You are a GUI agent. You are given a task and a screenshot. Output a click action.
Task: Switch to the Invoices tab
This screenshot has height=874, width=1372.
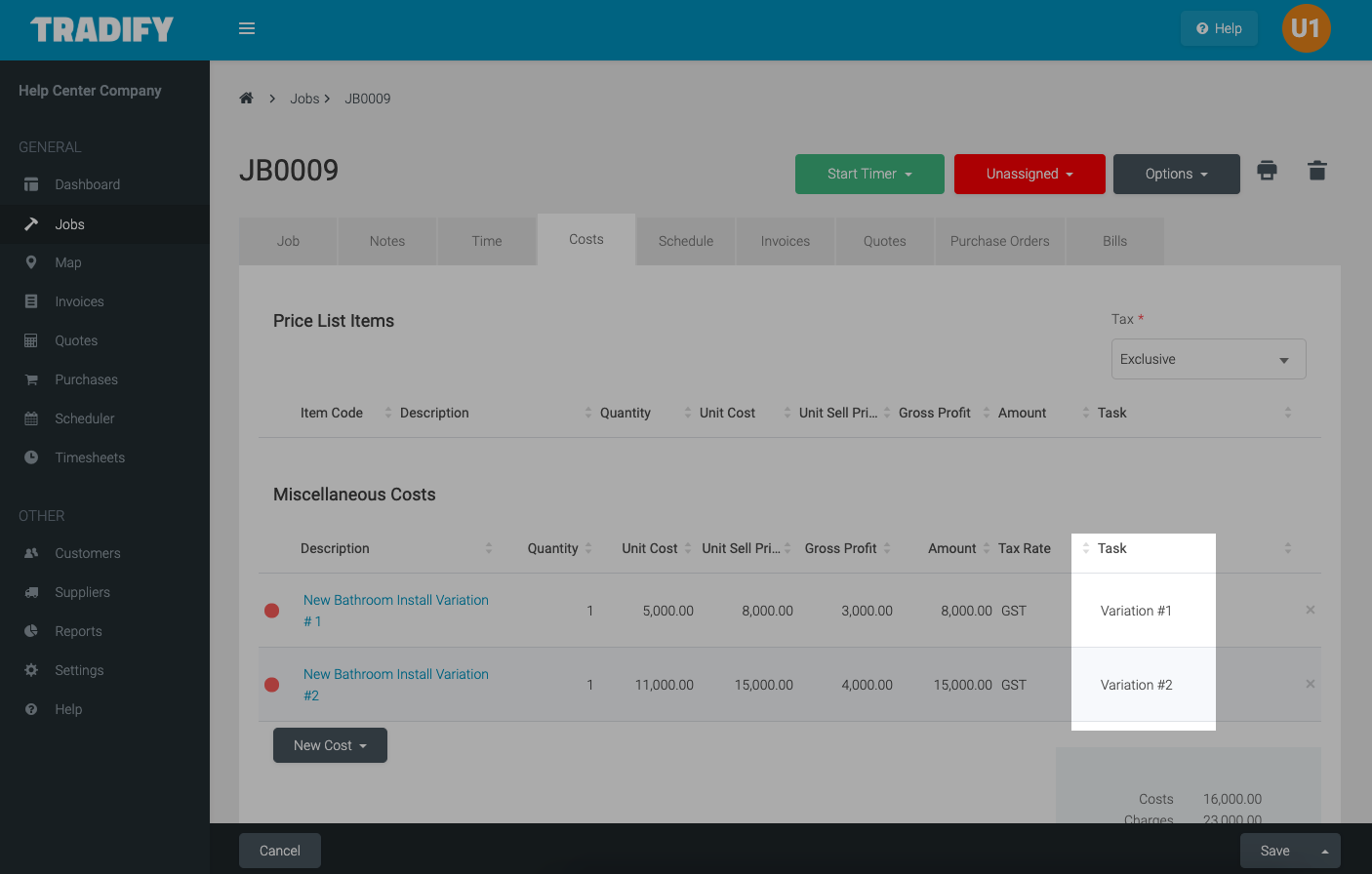point(785,241)
